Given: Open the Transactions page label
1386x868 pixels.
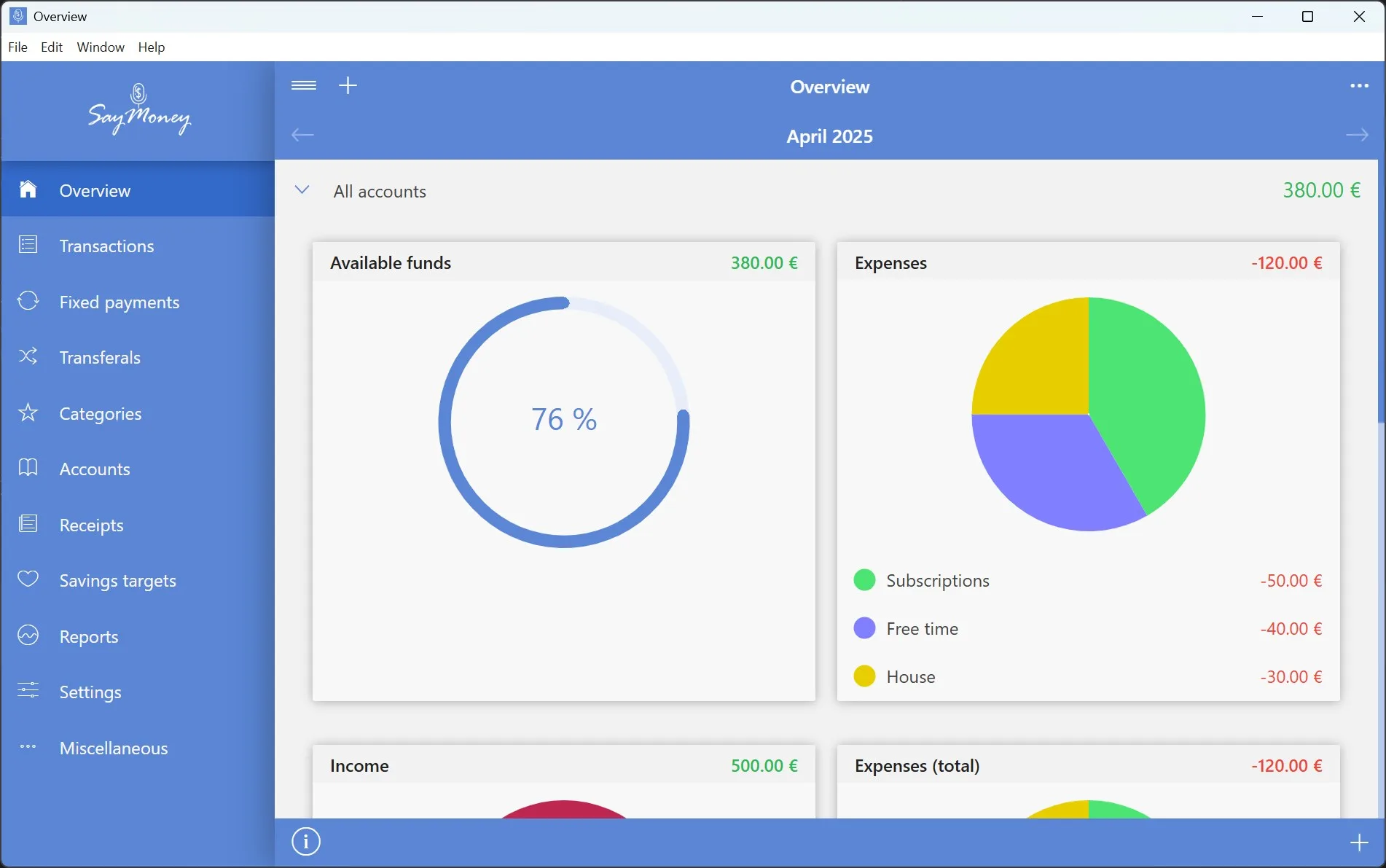Looking at the screenshot, I should [106, 246].
